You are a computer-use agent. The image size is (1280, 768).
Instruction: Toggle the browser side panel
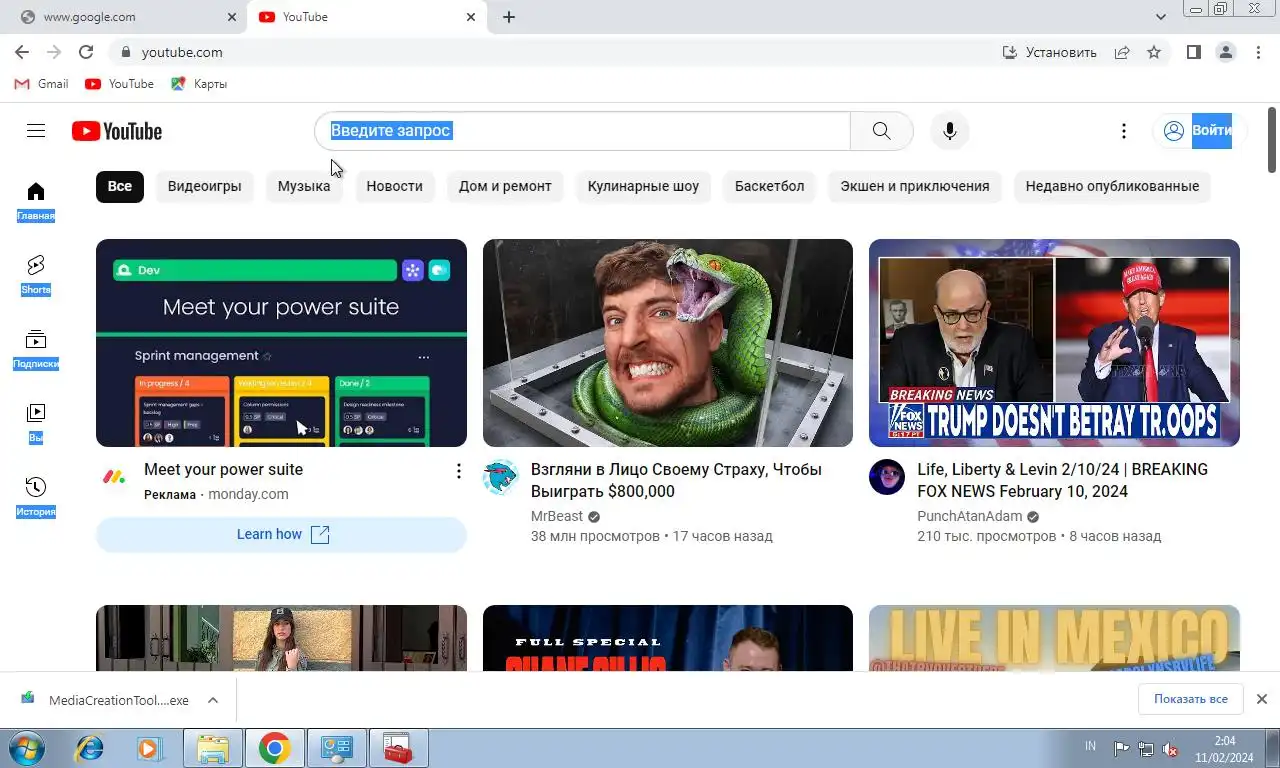[x=1193, y=52]
